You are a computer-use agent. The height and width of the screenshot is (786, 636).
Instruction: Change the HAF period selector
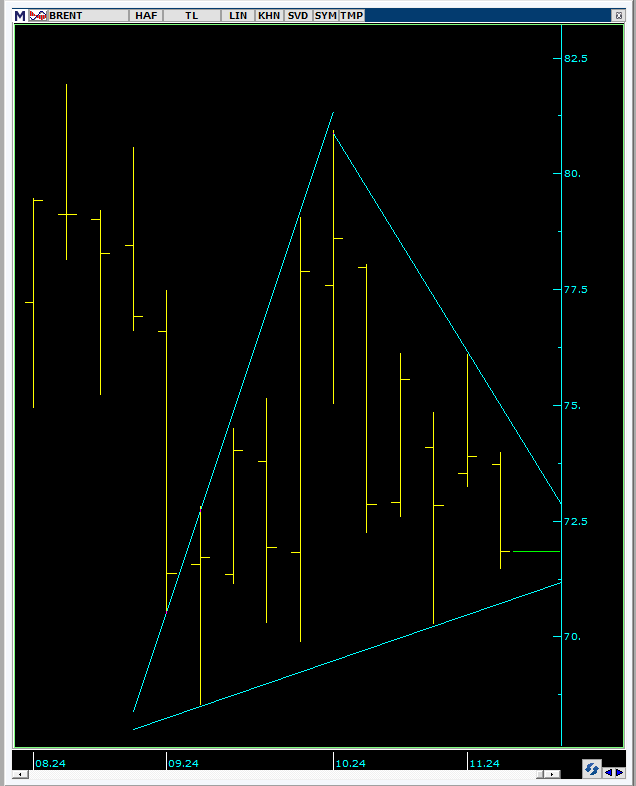146,16
